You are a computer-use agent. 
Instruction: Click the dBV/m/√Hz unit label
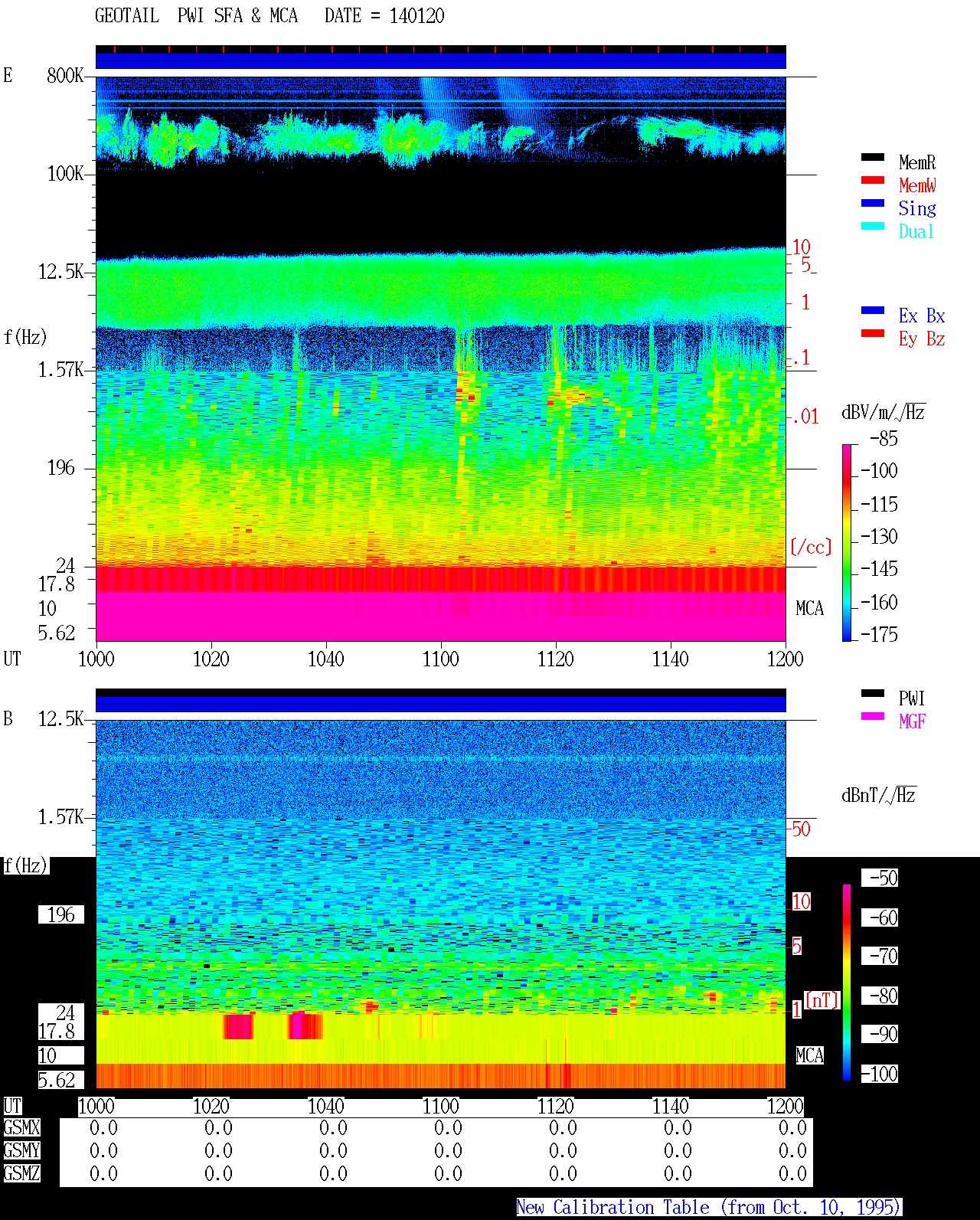pos(884,412)
